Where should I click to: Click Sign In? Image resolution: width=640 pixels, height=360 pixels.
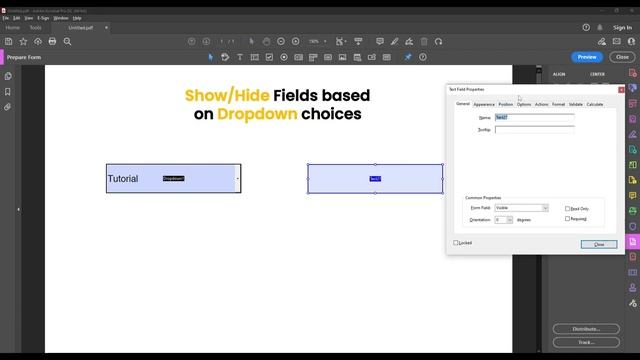pos(622,27)
